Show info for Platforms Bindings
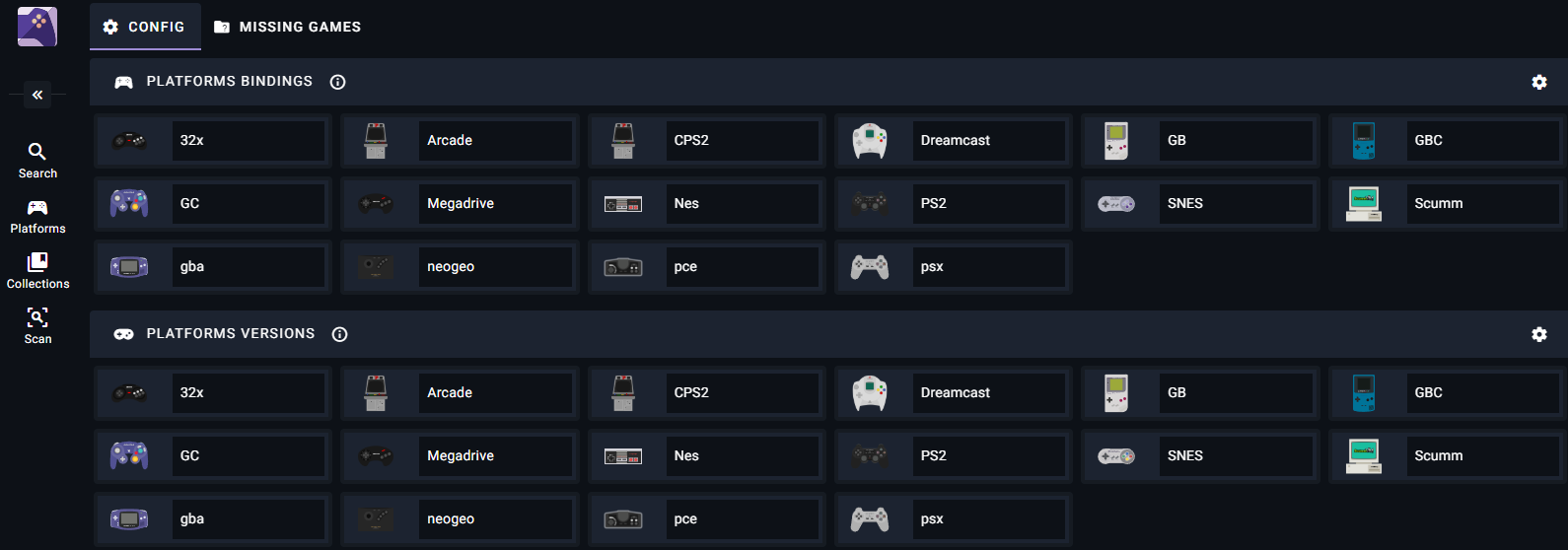 click(x=337, y=82)
